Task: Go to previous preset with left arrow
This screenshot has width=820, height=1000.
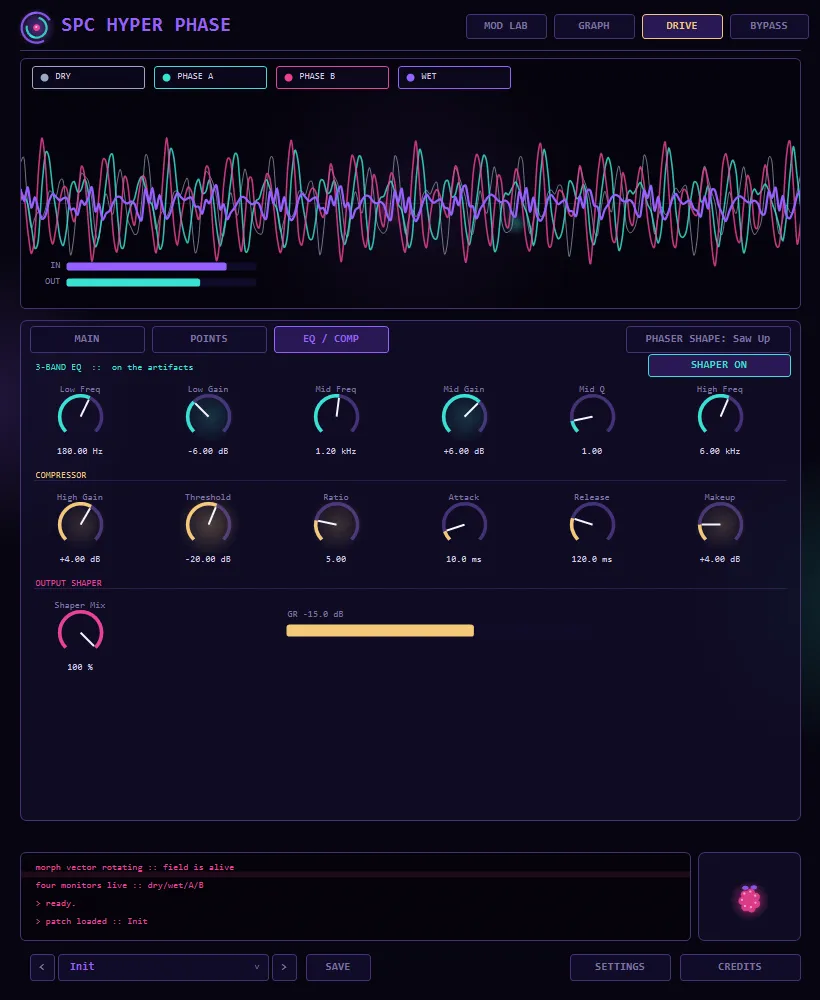Action: (x=42, y=967)
